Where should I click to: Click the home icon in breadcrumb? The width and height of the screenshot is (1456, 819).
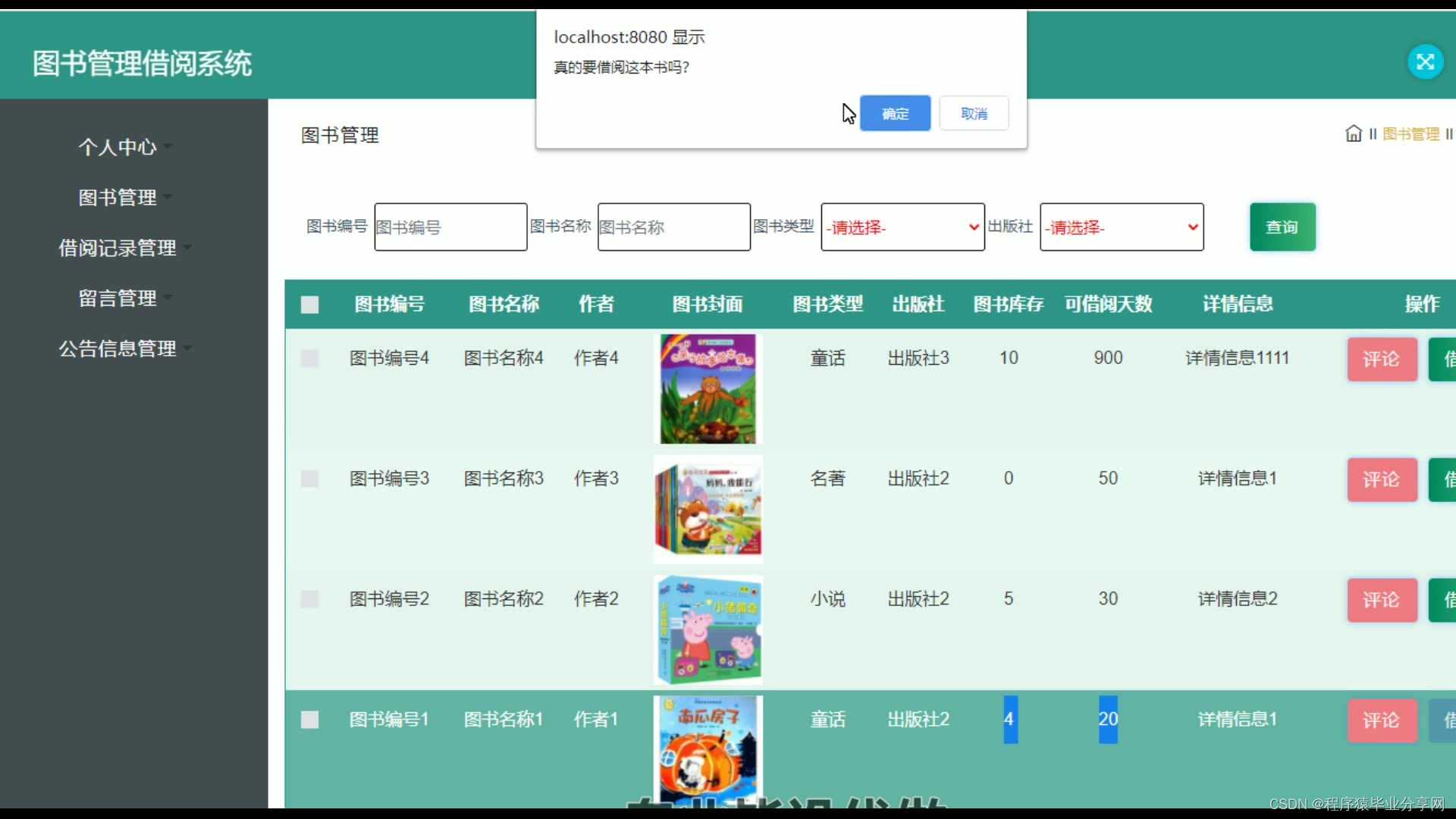(1354, 134)
